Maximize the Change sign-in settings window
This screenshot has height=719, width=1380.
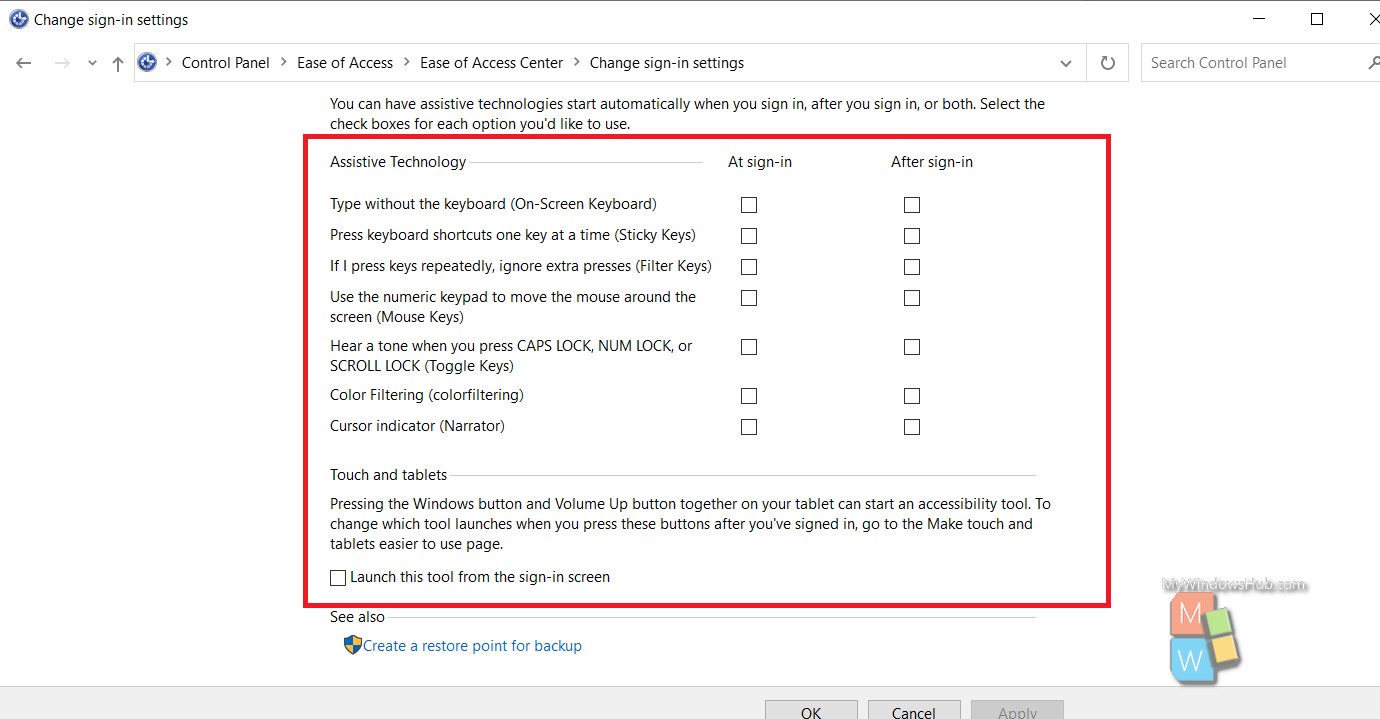1317,19
